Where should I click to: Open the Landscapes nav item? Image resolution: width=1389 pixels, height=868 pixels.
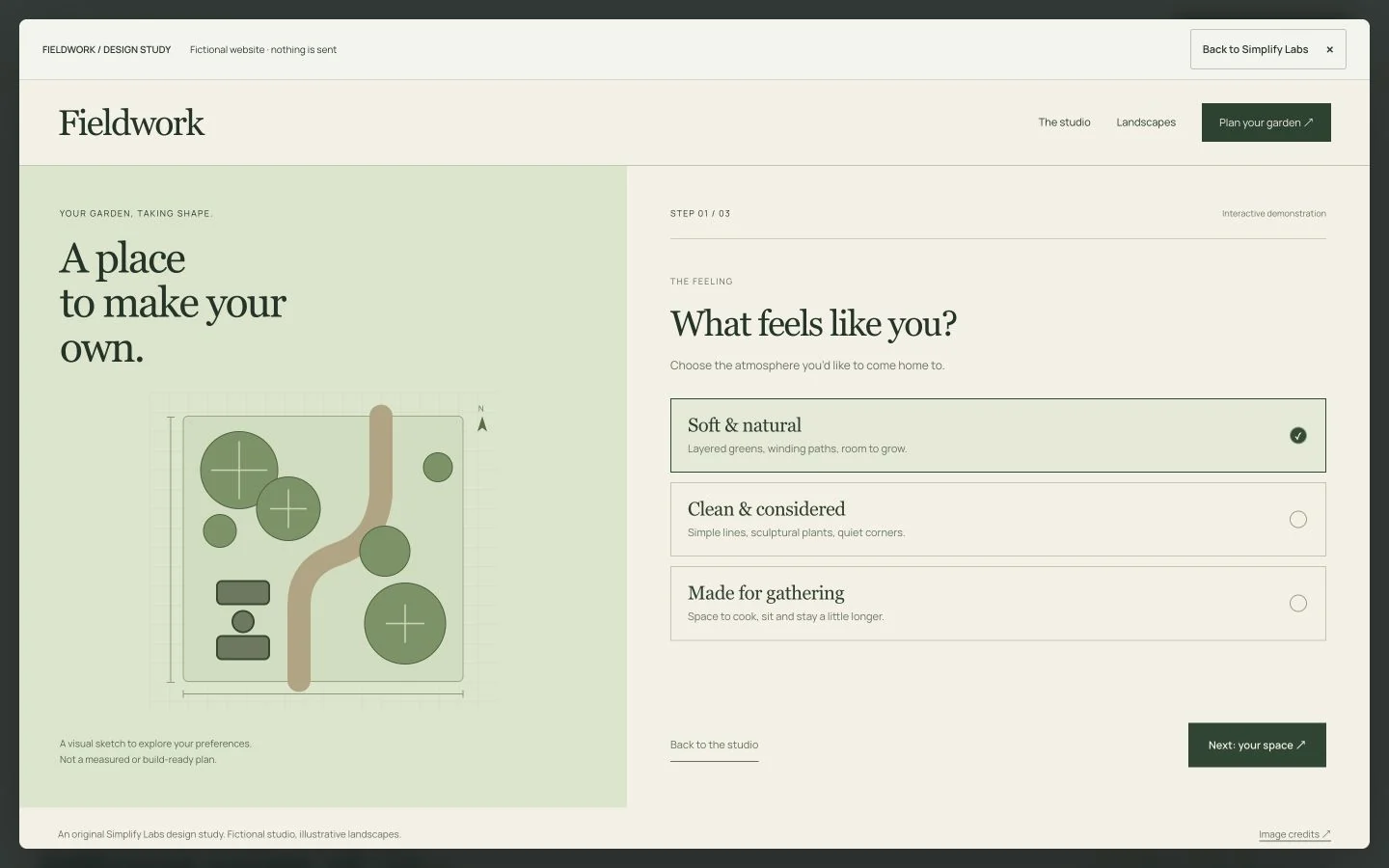pyautogui.click(x=1146, y=122)
